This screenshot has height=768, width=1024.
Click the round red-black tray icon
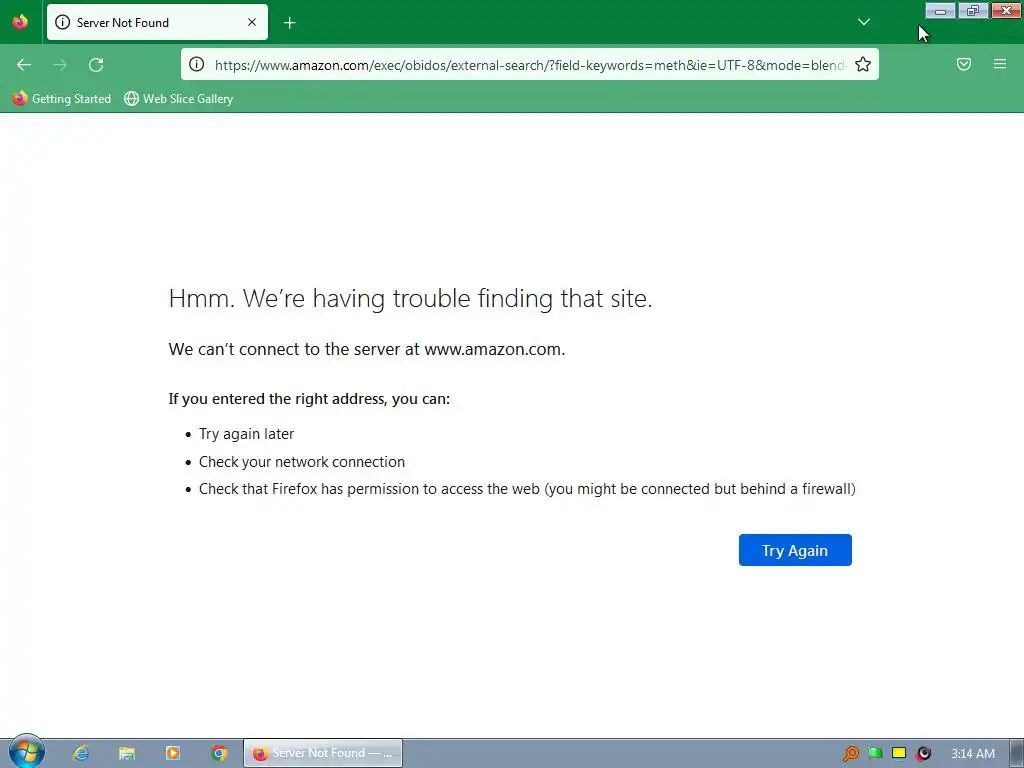click(x=923, y=754)
